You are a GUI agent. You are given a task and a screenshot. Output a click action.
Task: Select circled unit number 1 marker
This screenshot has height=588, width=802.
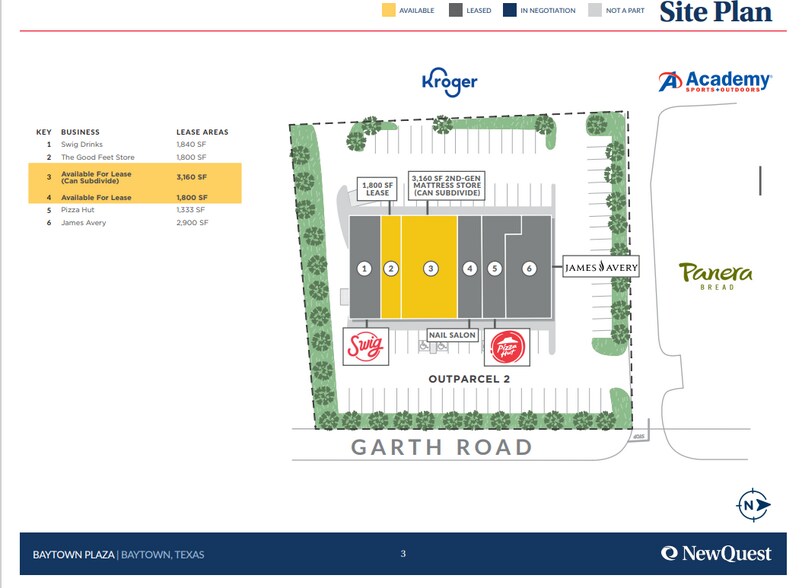[x=365, y=268]
